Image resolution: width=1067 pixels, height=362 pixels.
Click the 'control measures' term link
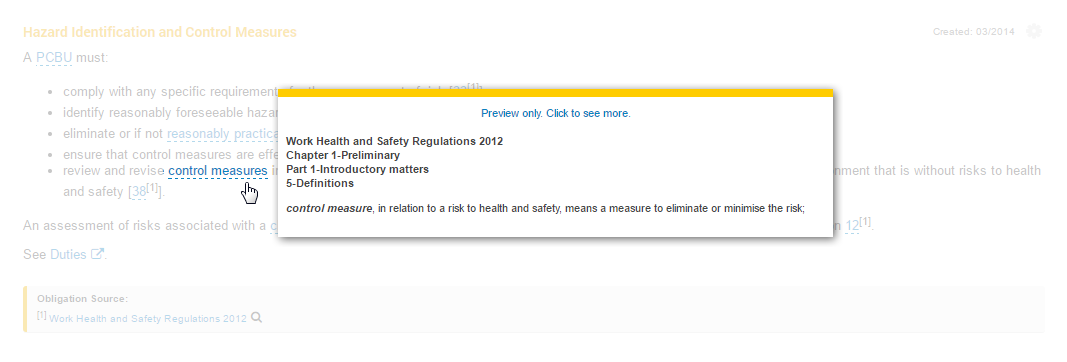coord(218,171)
